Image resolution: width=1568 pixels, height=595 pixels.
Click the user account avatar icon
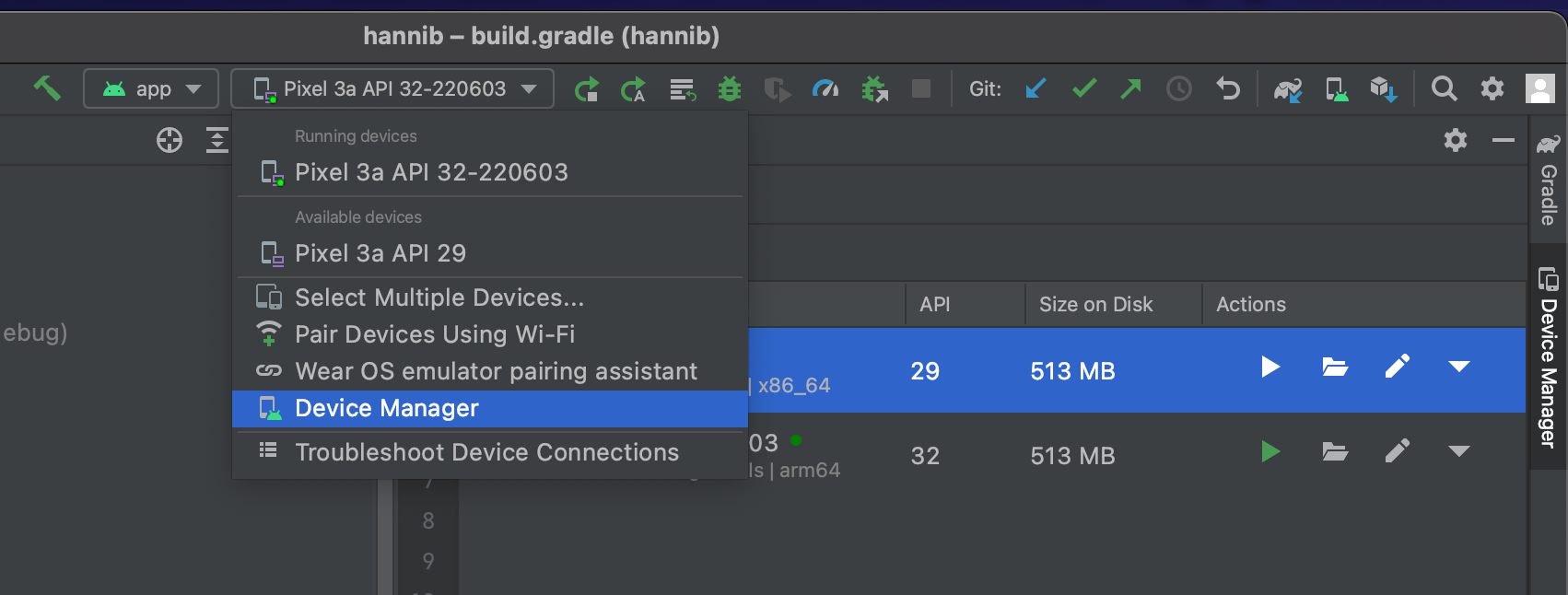(x=1540, y=88)
